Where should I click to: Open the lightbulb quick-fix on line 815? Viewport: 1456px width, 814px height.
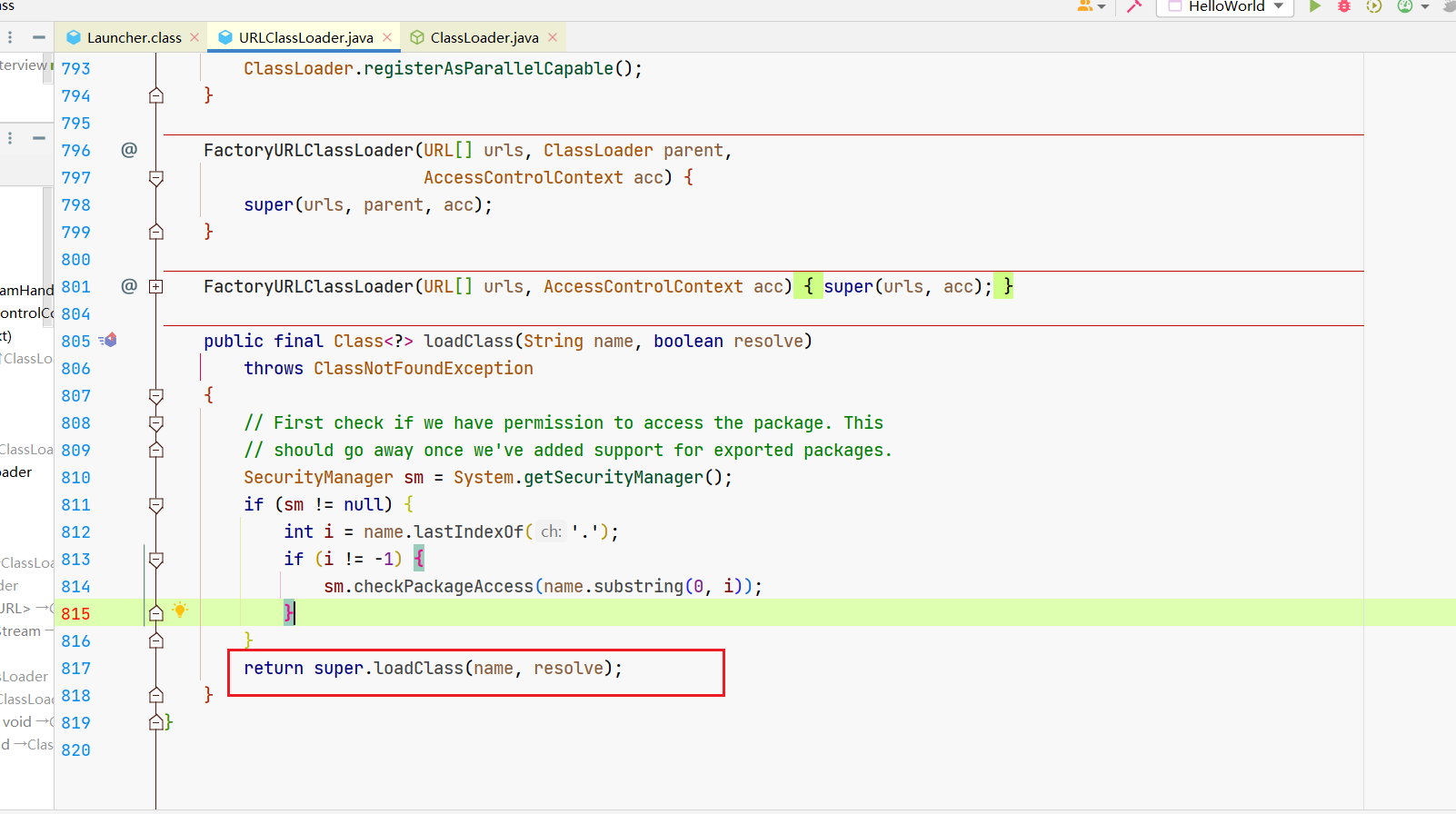(x=180, y=610)
